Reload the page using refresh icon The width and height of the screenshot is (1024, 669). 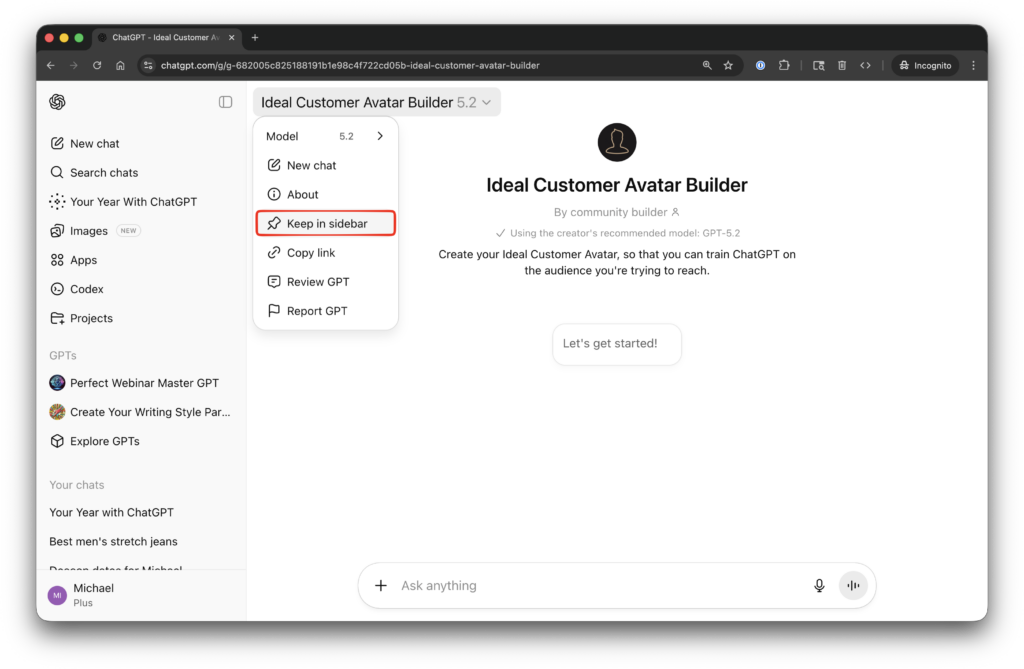coord(97,65)
